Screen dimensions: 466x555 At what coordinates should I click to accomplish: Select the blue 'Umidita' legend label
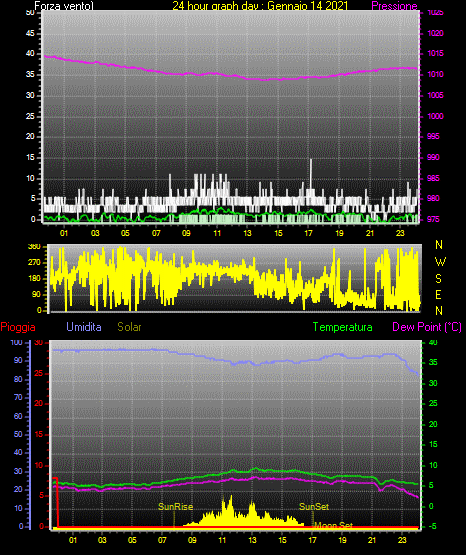pyautogui.click(x=84, y=327)
